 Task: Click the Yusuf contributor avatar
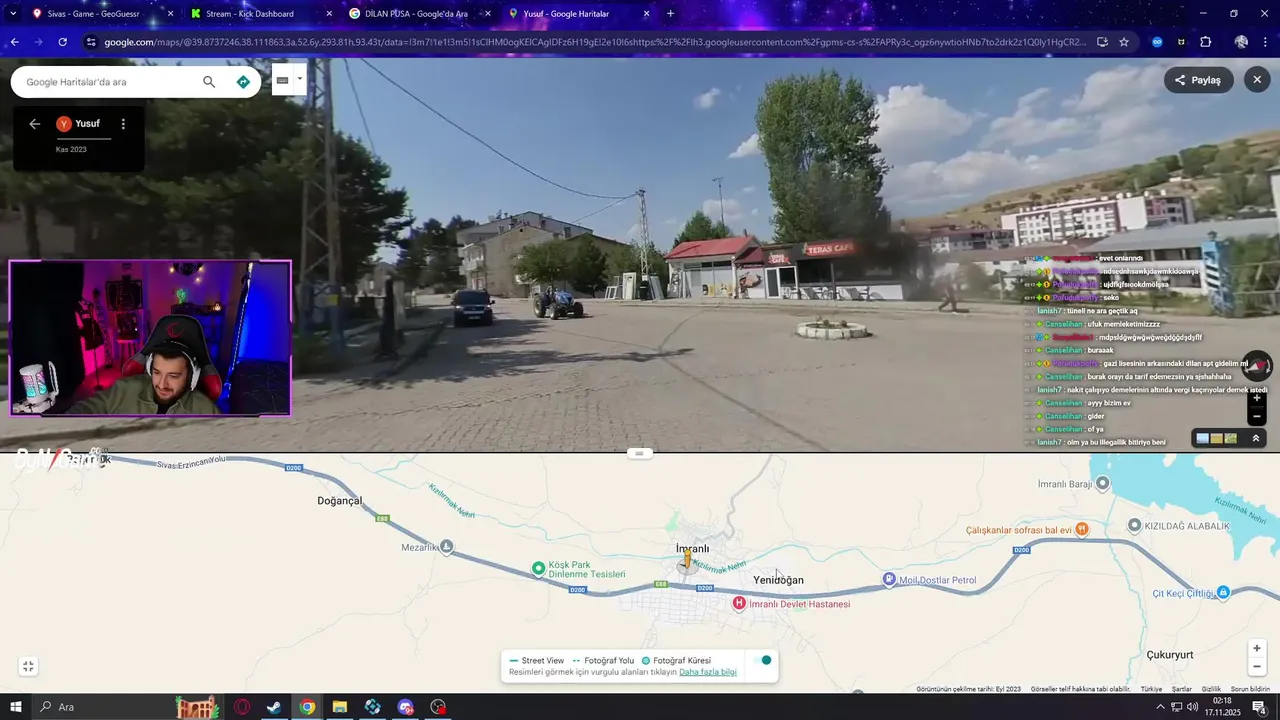pyautogui.click(x=64, y=124)
